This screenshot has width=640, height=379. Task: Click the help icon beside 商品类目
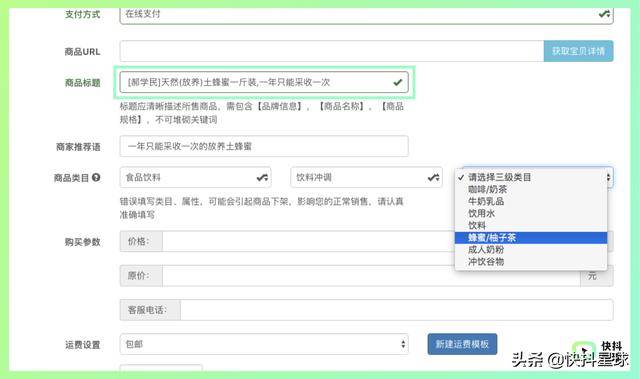click(x=96, y=177)
